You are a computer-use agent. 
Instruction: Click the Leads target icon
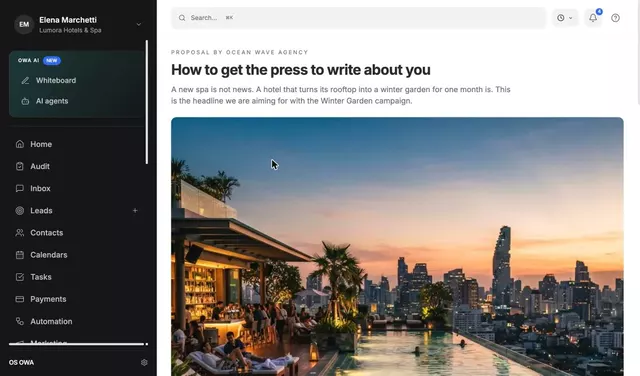pos(20,211)
